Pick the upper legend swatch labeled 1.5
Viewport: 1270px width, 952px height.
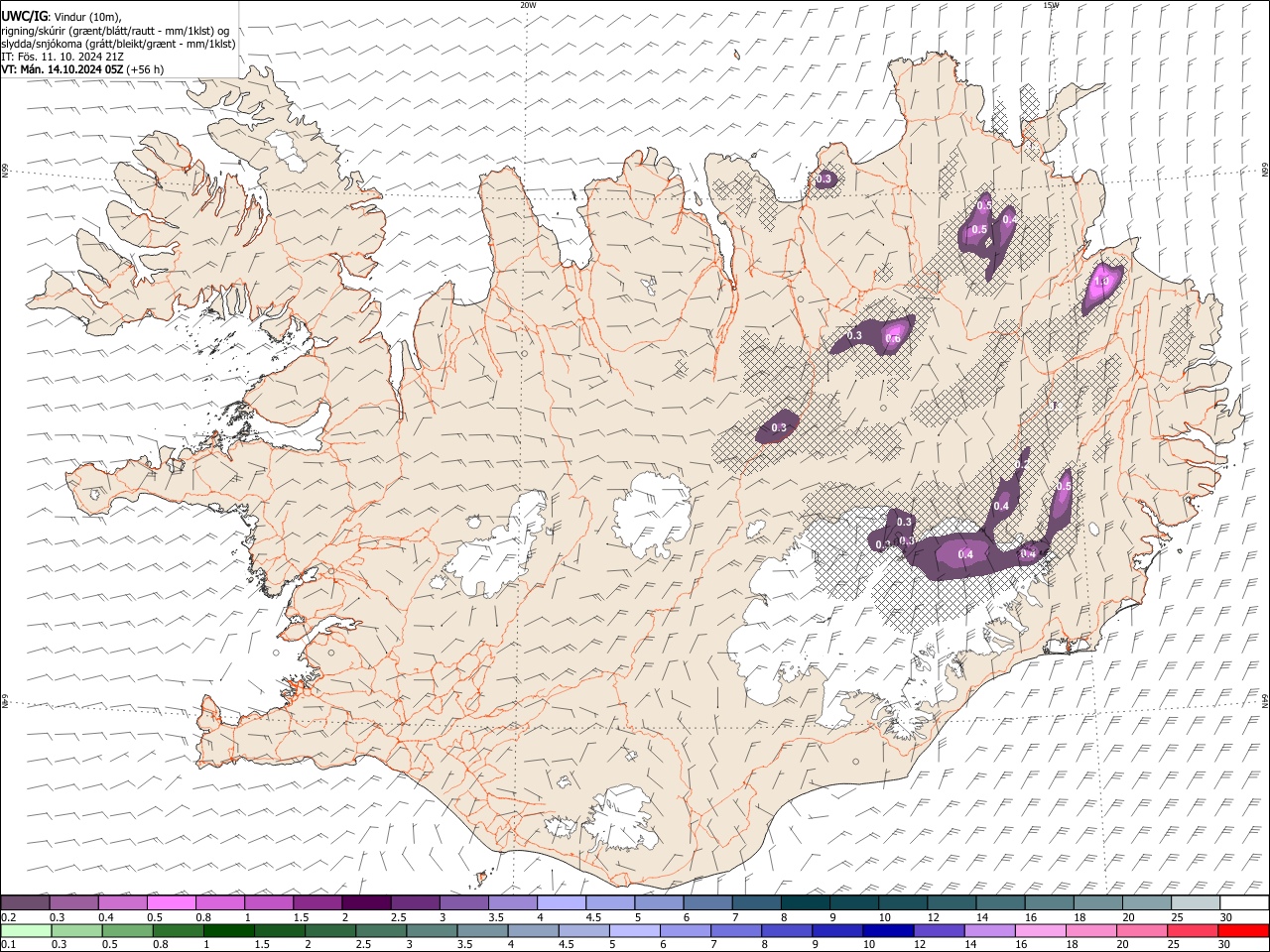pos(317,902)
